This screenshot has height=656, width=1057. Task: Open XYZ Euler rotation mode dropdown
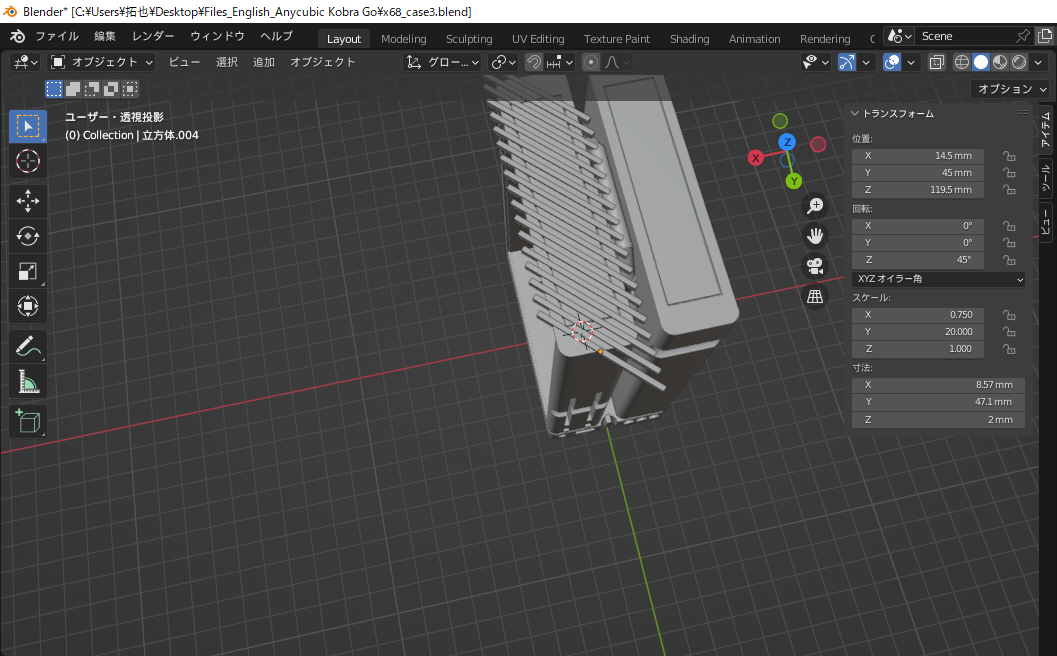[x=938, y=278]
